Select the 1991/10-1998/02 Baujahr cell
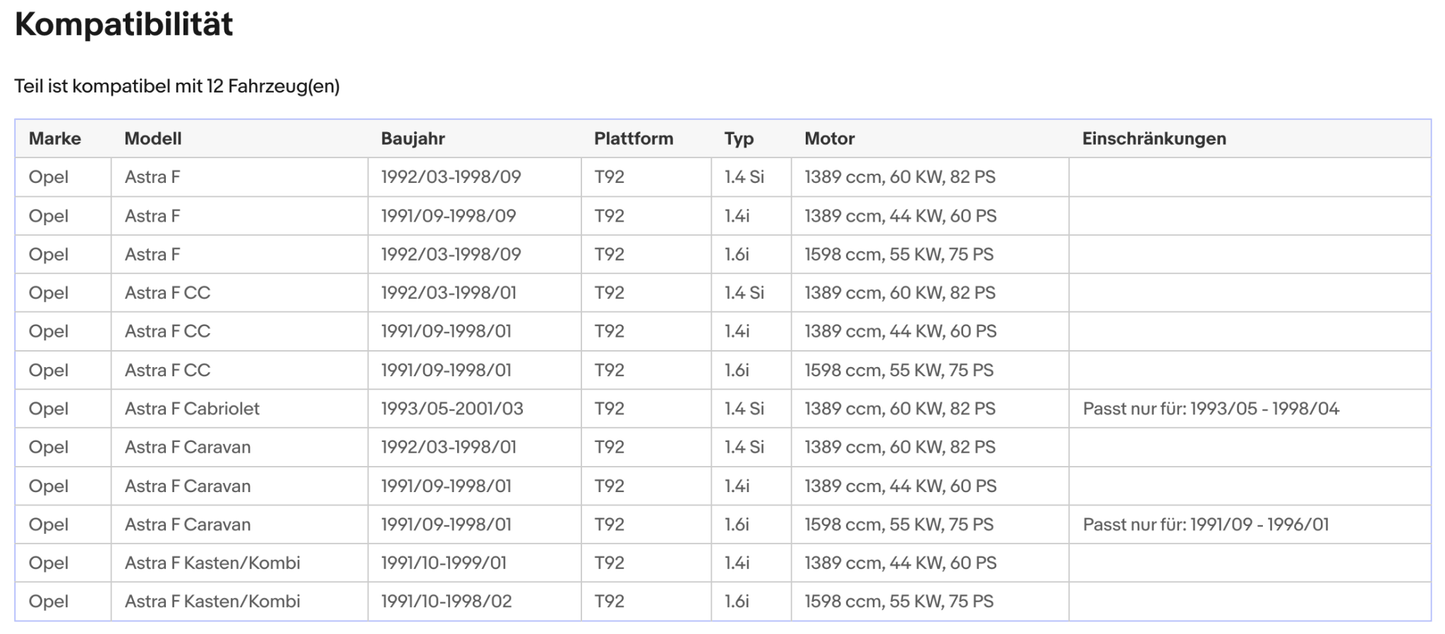Viewport: 1445px width, 634px height. [x=445, y=602]
